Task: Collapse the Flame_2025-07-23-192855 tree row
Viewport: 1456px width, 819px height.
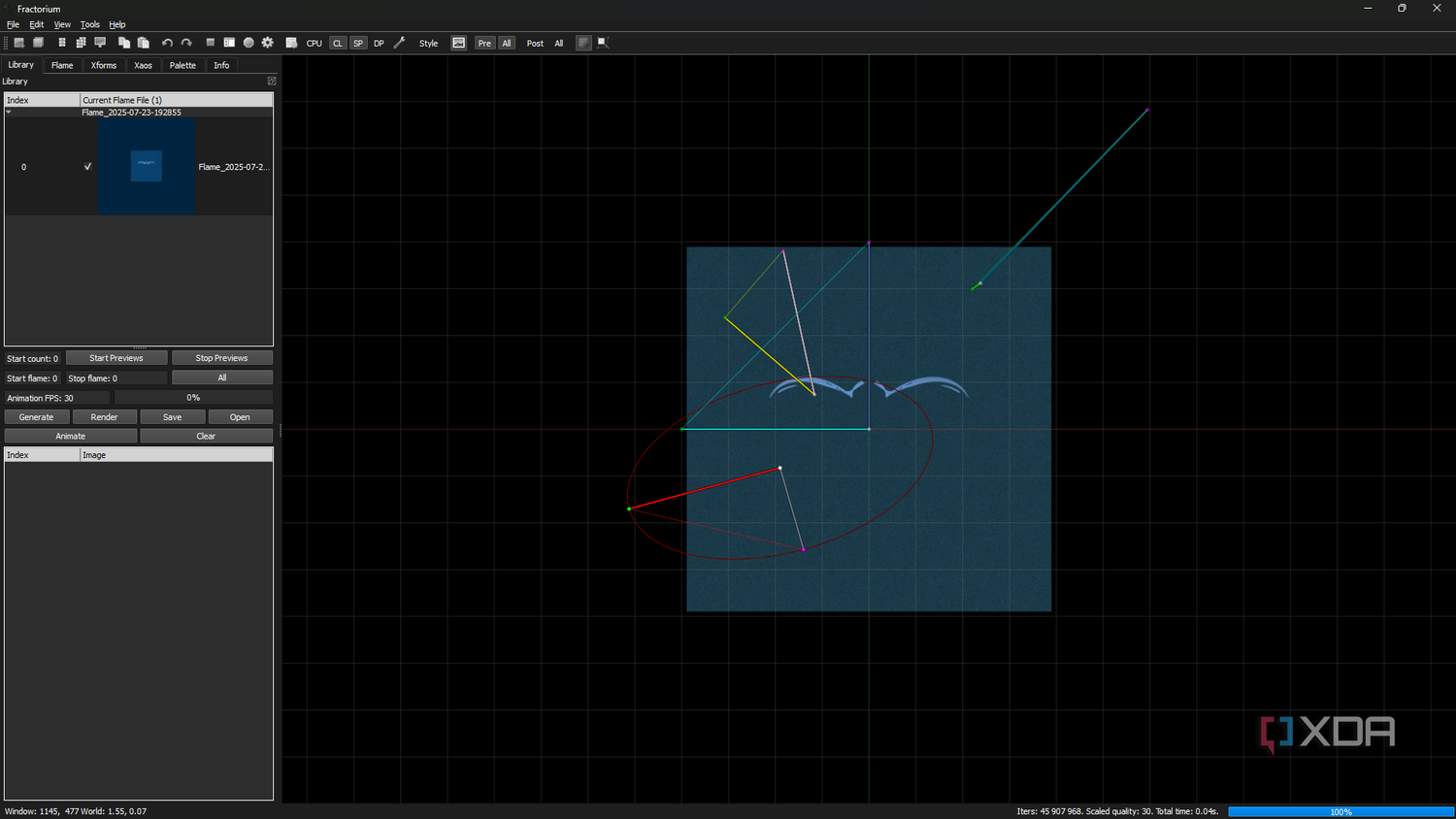Action: [9, 113]
